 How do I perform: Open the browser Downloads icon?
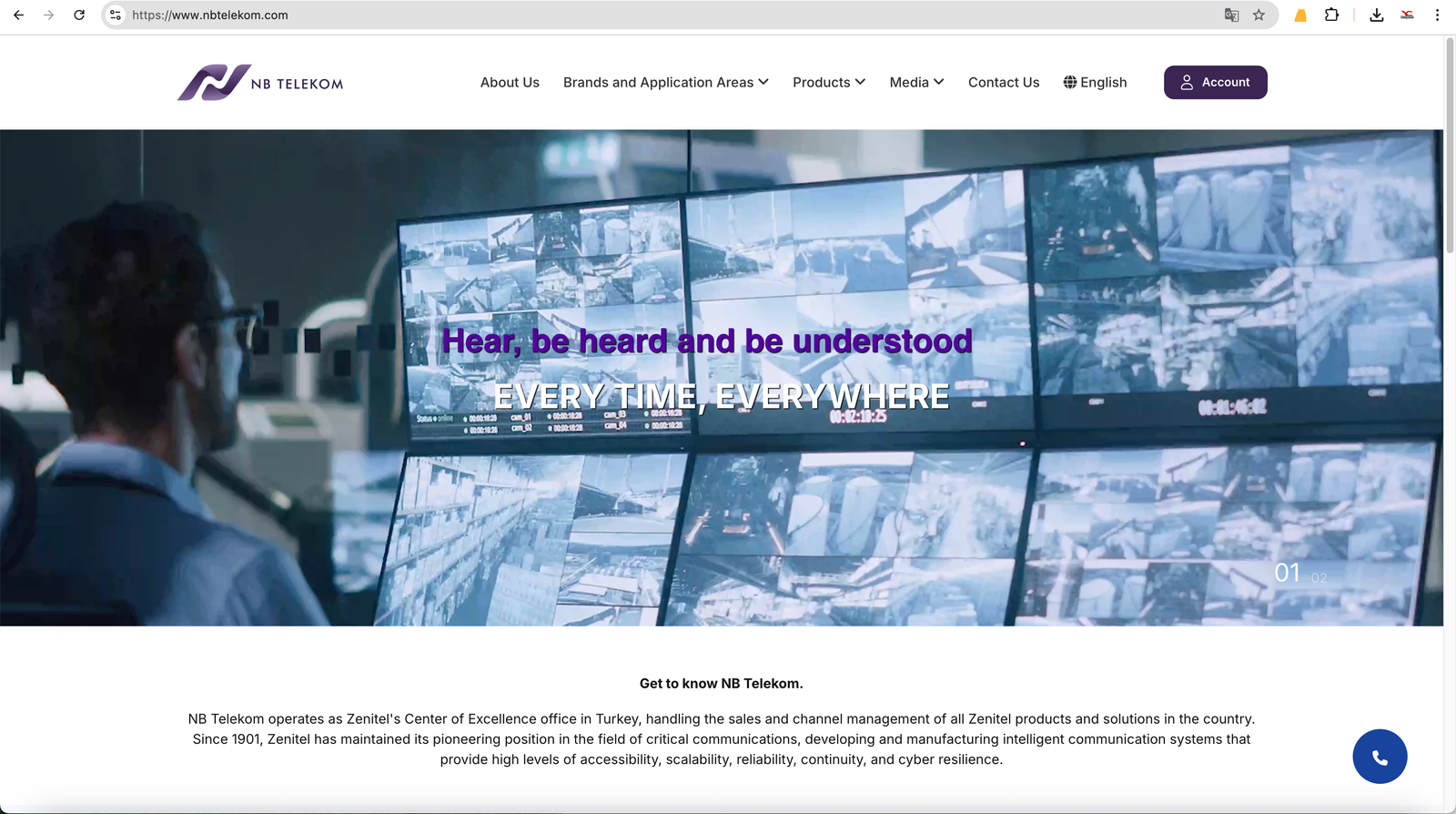point(1377,15)
